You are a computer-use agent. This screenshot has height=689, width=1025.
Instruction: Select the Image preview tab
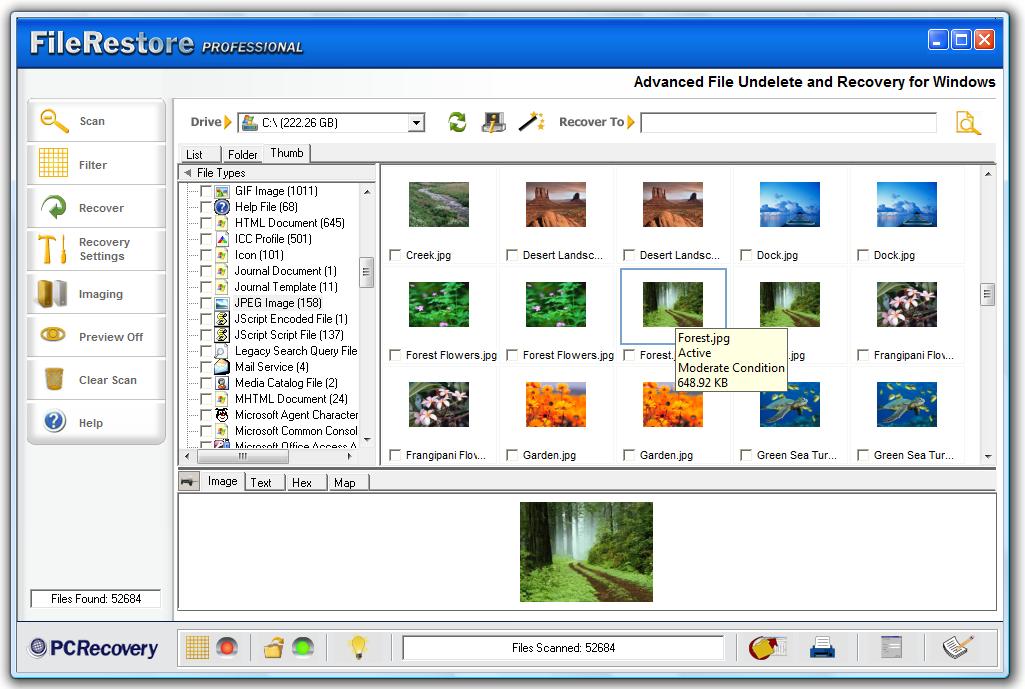tap(222, 481)
